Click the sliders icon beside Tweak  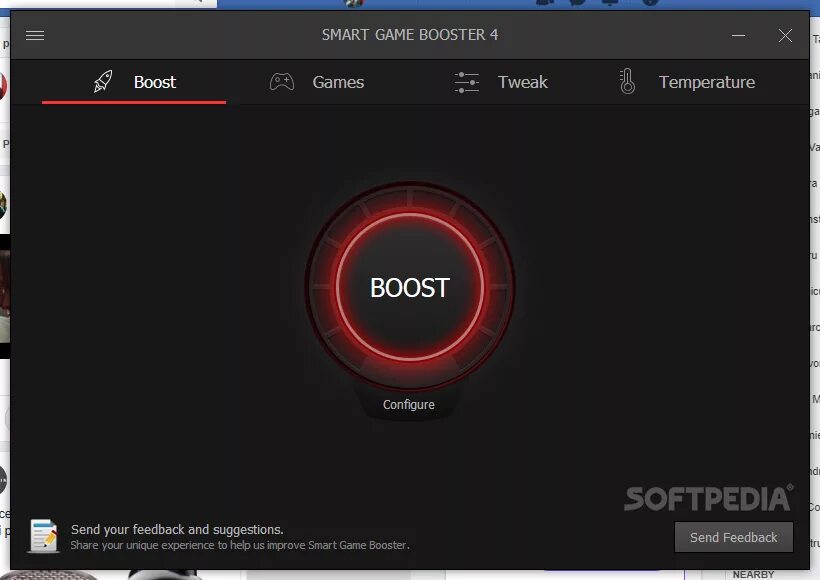466,82
